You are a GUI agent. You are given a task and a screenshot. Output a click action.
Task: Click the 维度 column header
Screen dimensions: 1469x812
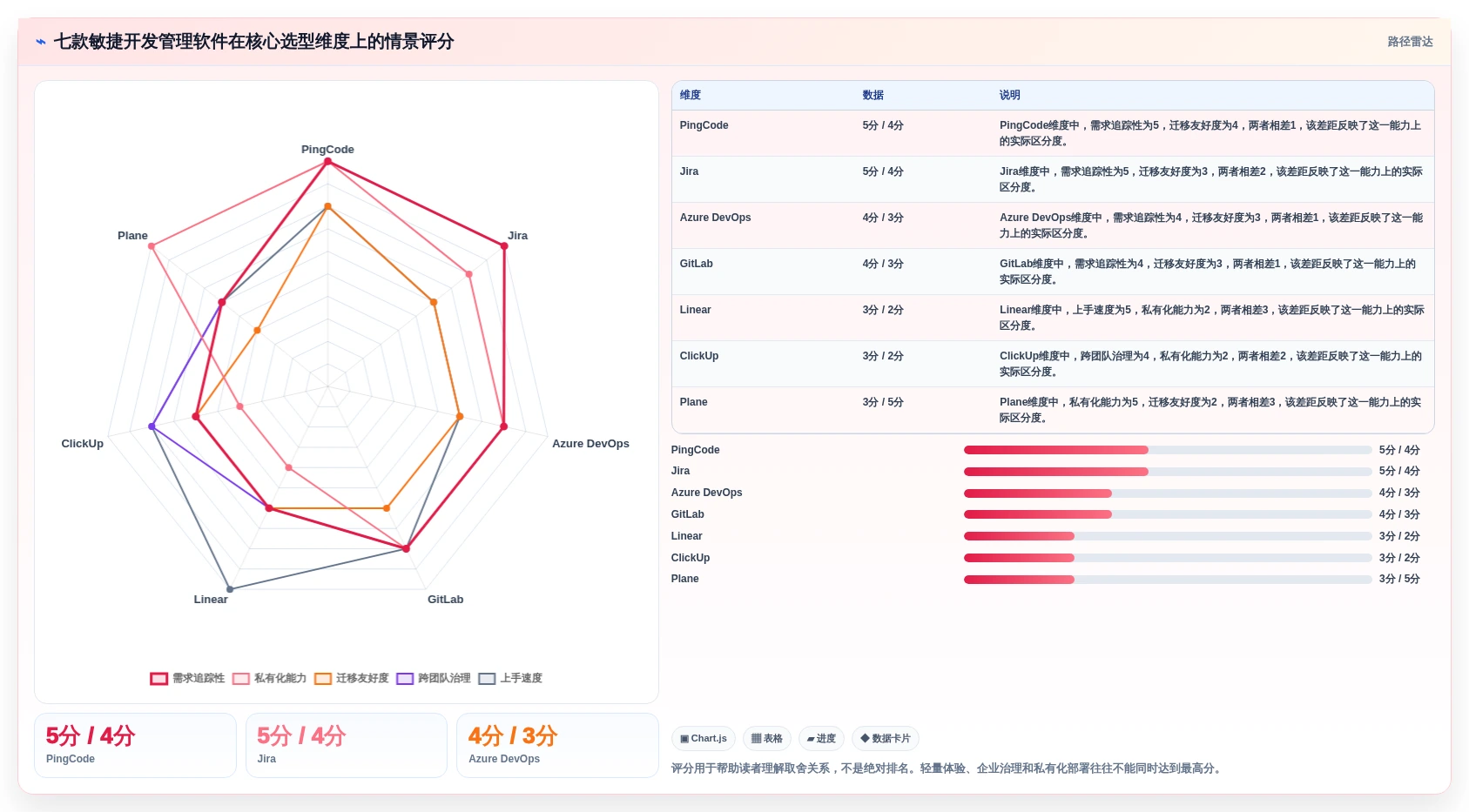tap(691, 95)
